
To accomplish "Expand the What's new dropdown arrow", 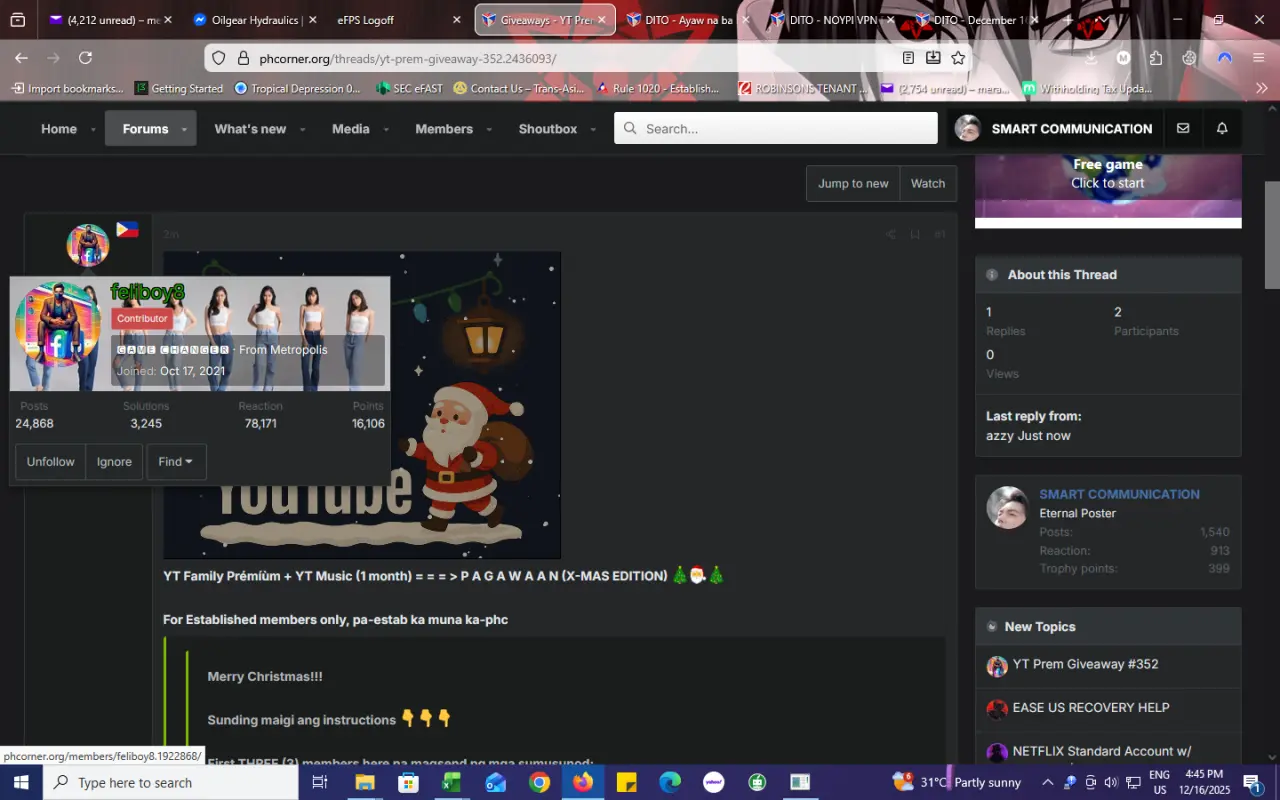I will pyautogui.click(x=303, y=129).
